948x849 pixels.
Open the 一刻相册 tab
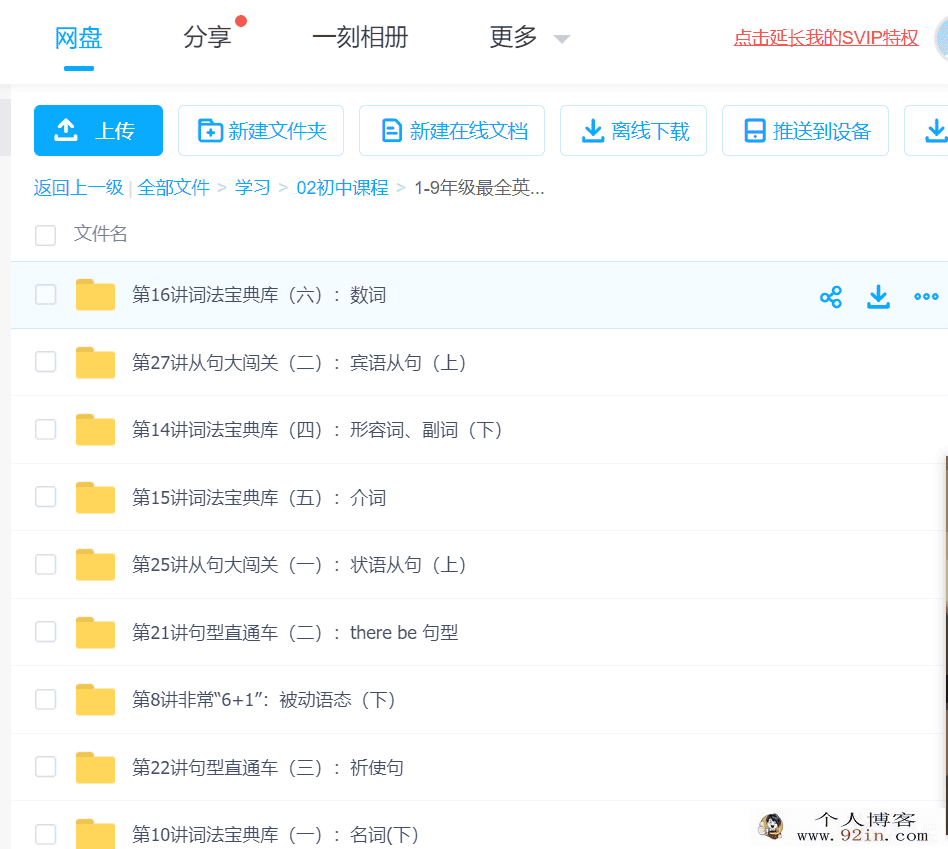click(360, 37)
